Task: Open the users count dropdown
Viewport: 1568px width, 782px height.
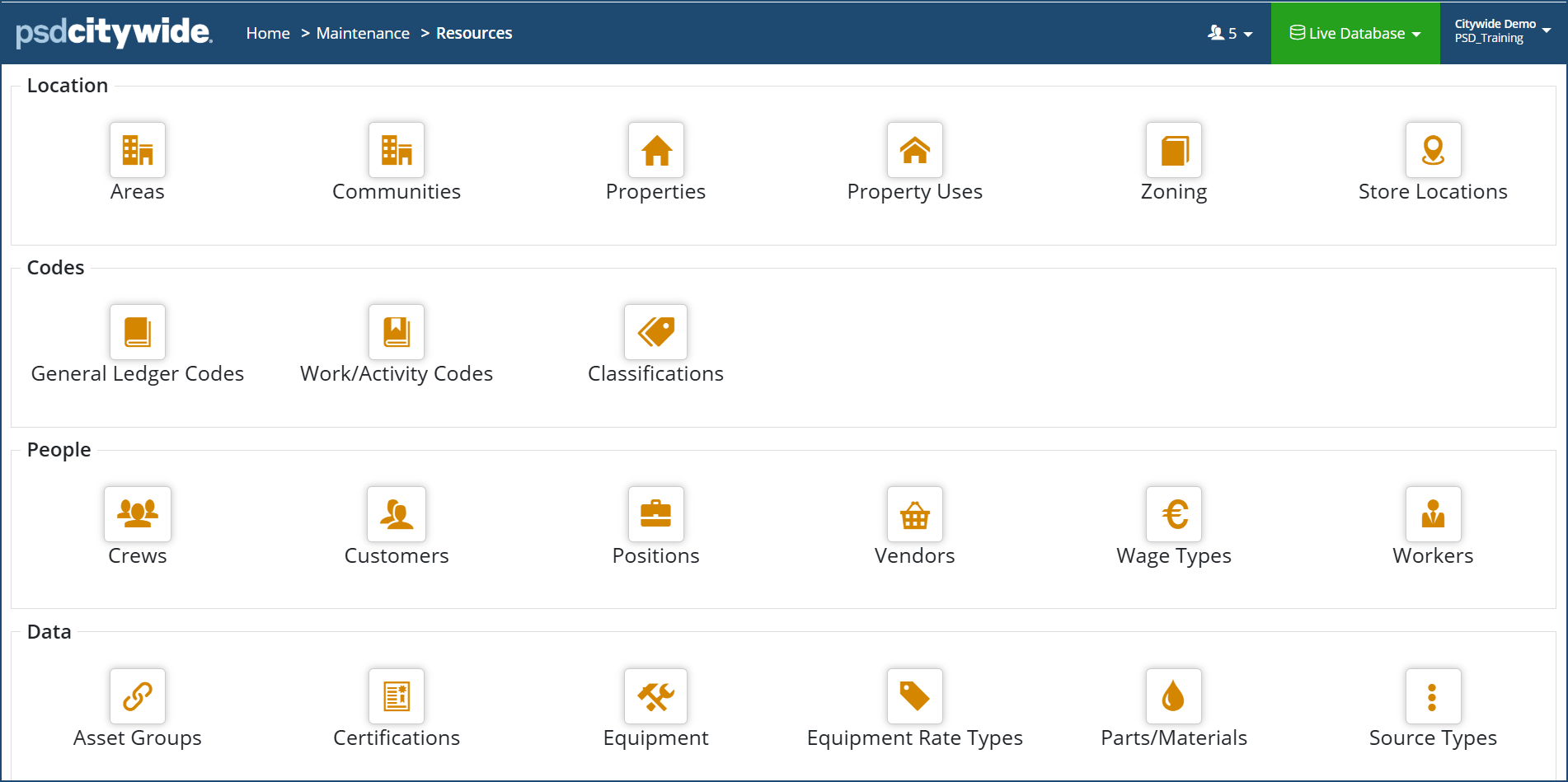Action: (1230, 34)
